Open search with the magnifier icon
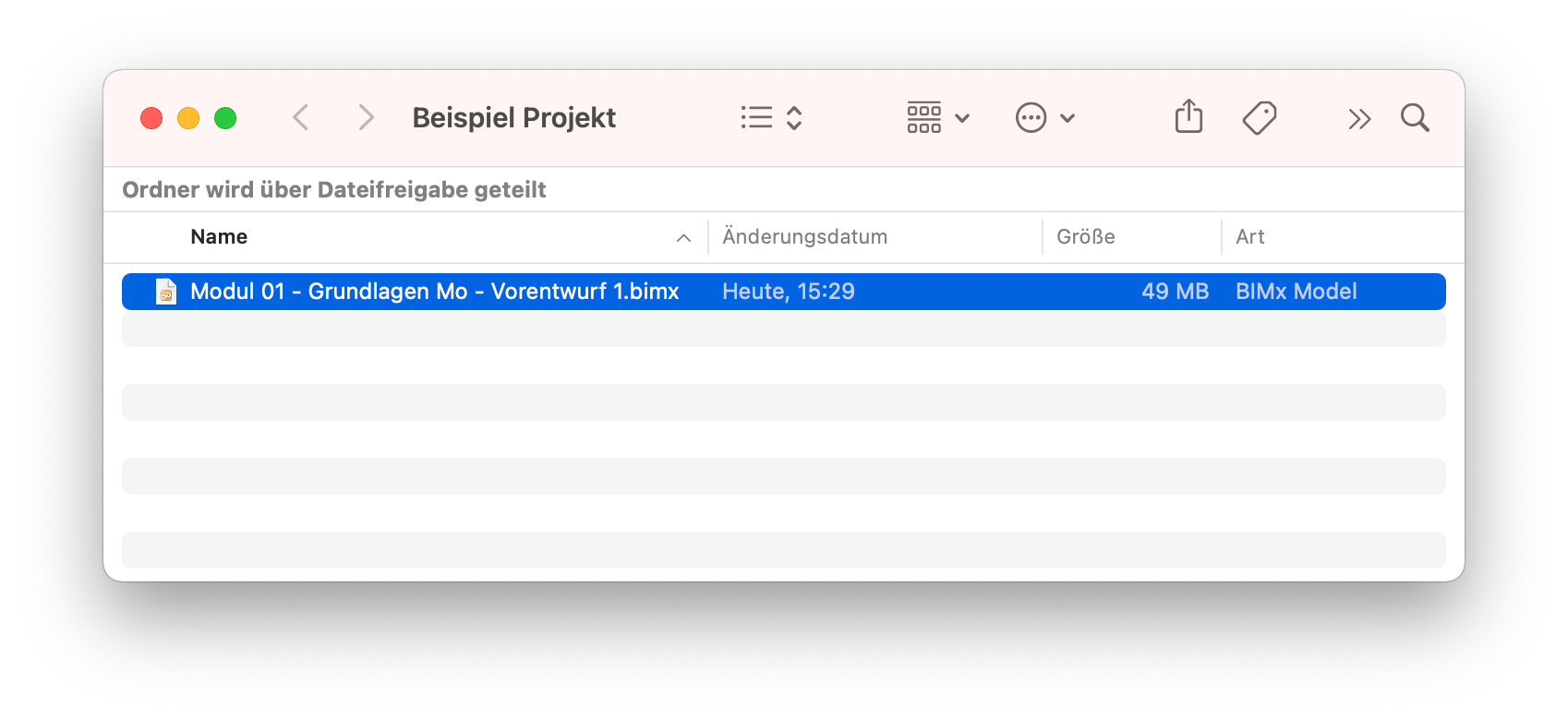 1415,118
